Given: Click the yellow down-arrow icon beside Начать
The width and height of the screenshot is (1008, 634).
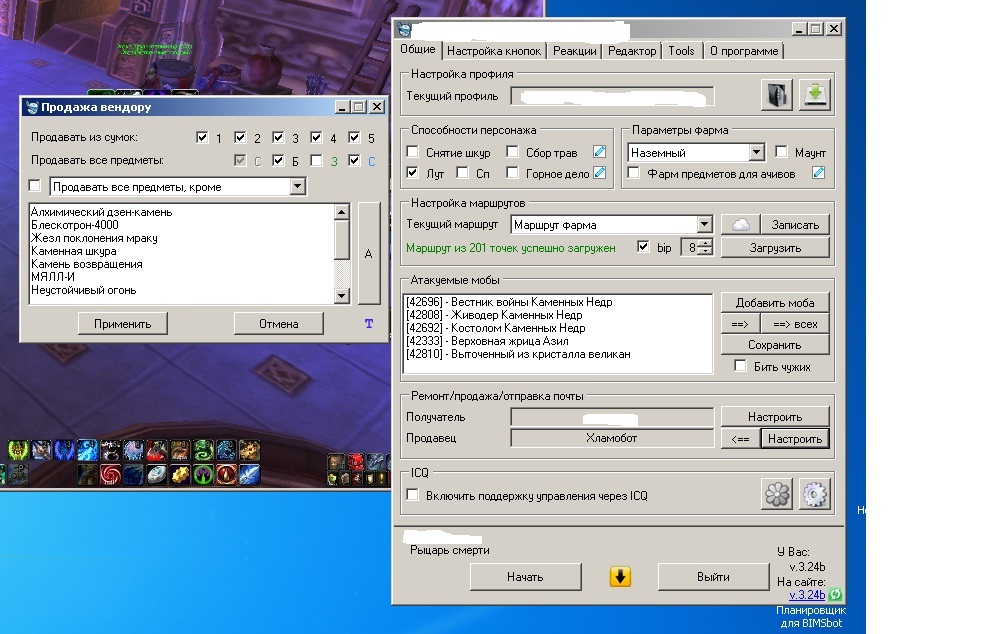Looking at the screenshot, I should tap(620, 577).
